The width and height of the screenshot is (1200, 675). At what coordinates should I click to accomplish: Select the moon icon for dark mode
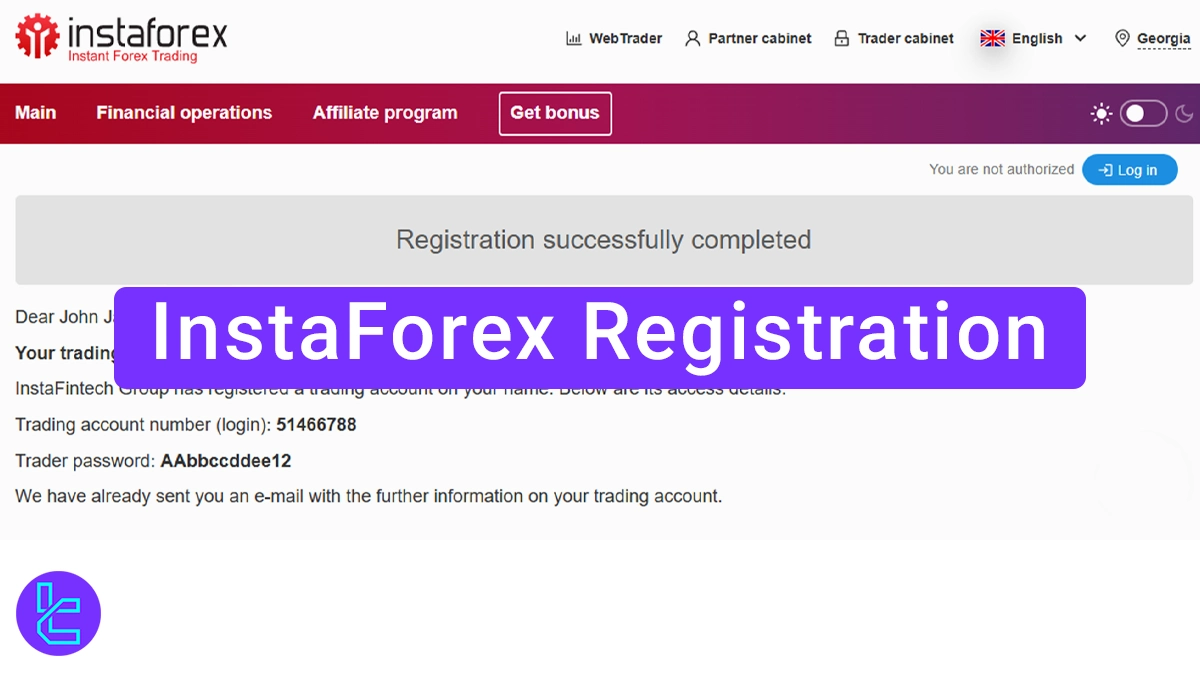pos(1185,113)
